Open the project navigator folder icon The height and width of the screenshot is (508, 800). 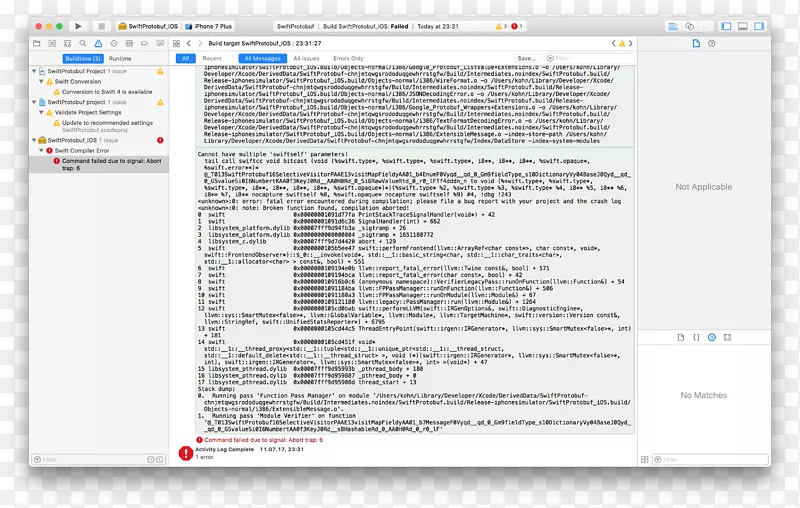[x=37, y=43]
